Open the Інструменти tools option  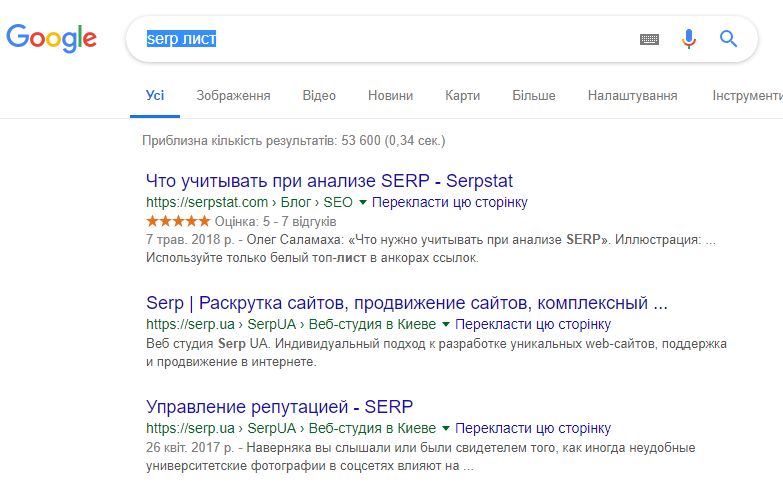pos(748,95)
